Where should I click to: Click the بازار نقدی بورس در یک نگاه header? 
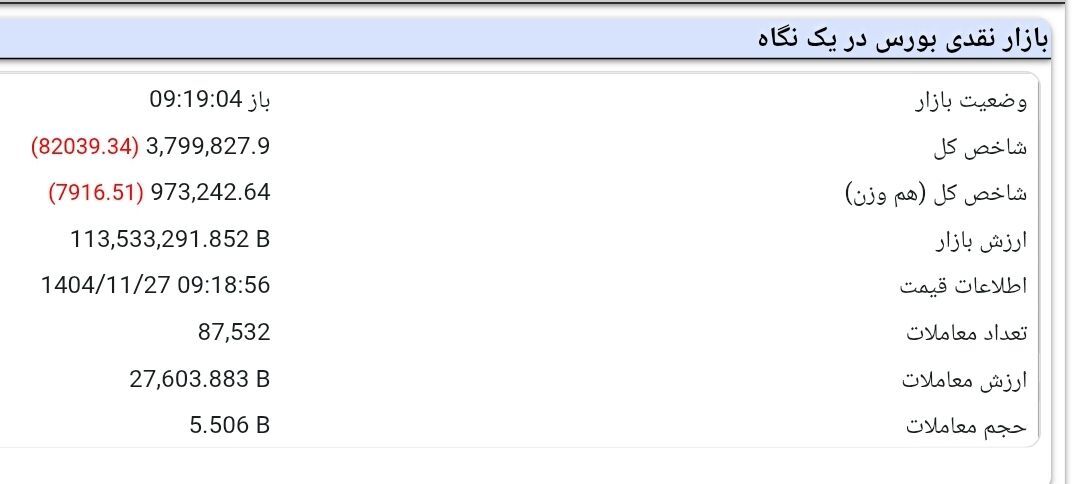click(x=902, y=39)
